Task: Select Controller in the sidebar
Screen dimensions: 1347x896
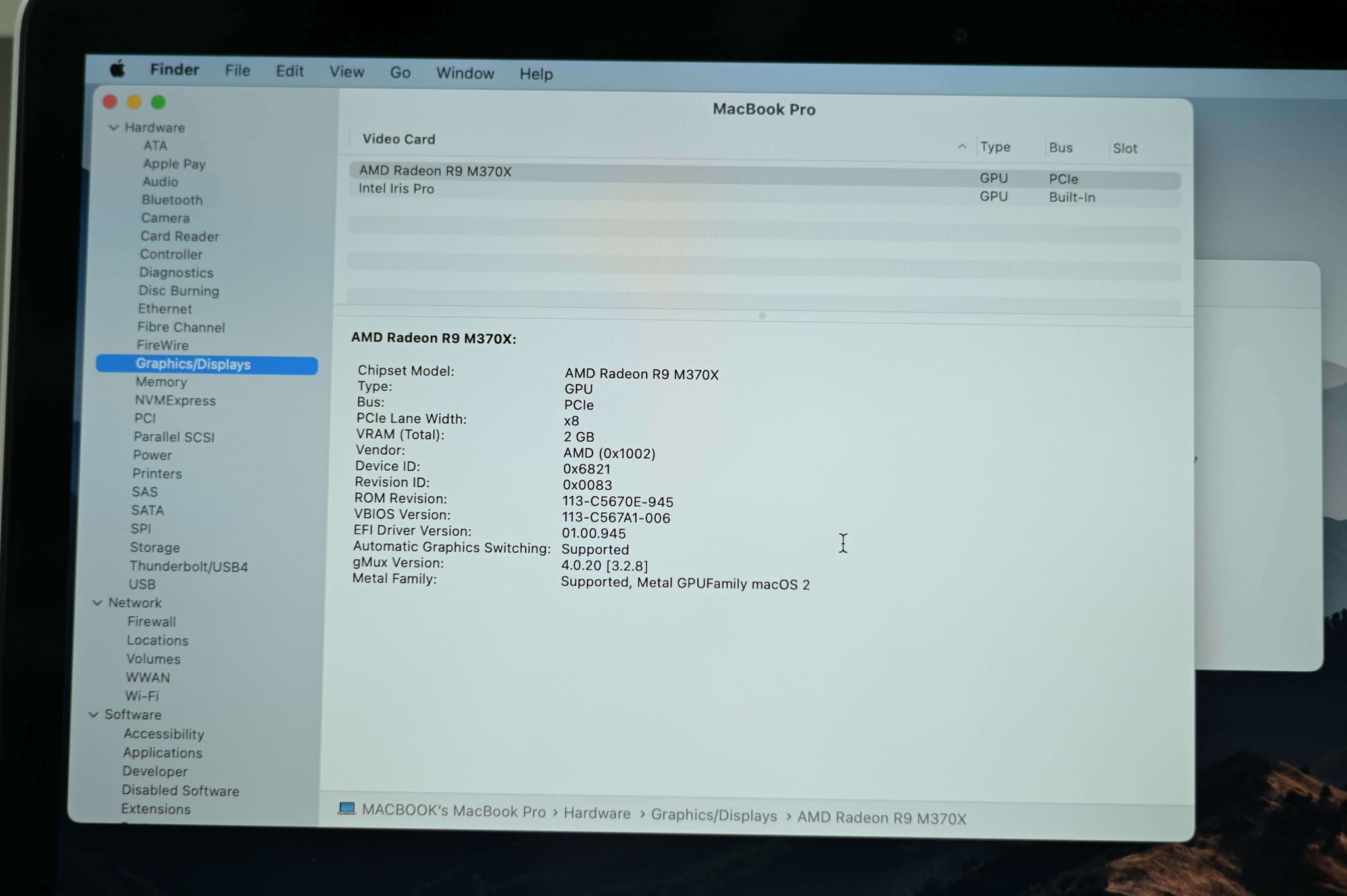Action: 171,254
